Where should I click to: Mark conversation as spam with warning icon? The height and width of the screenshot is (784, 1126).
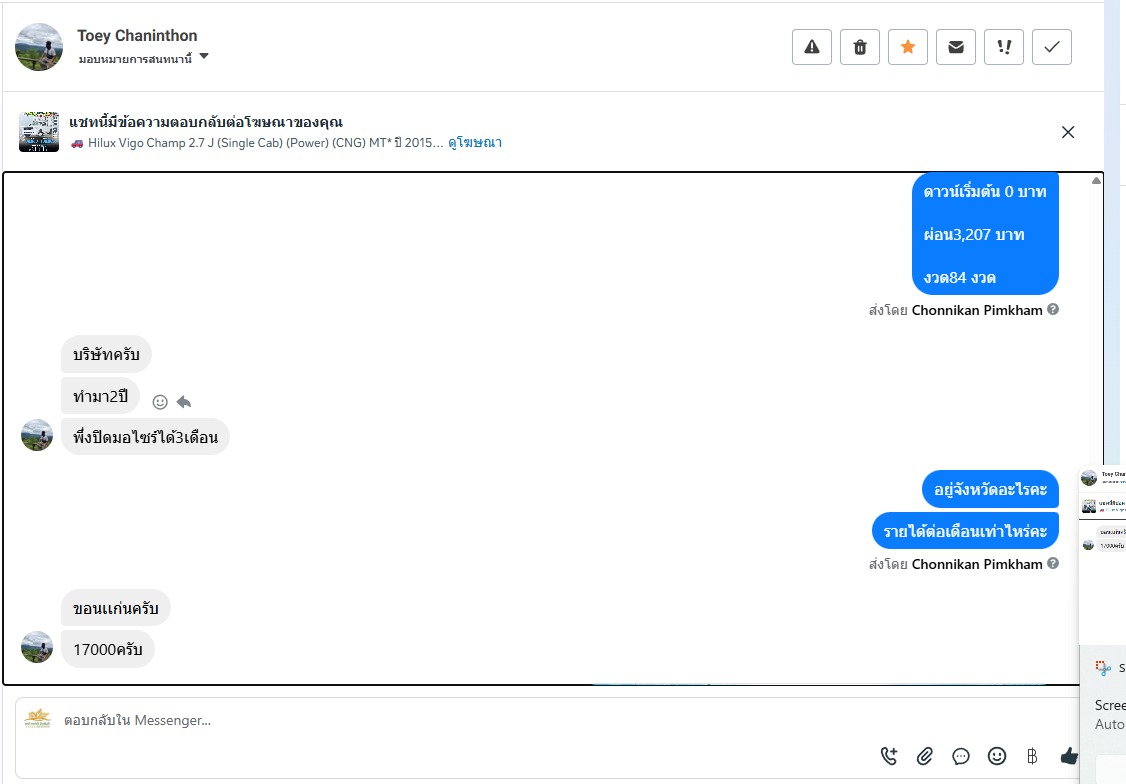click(811, 47)
